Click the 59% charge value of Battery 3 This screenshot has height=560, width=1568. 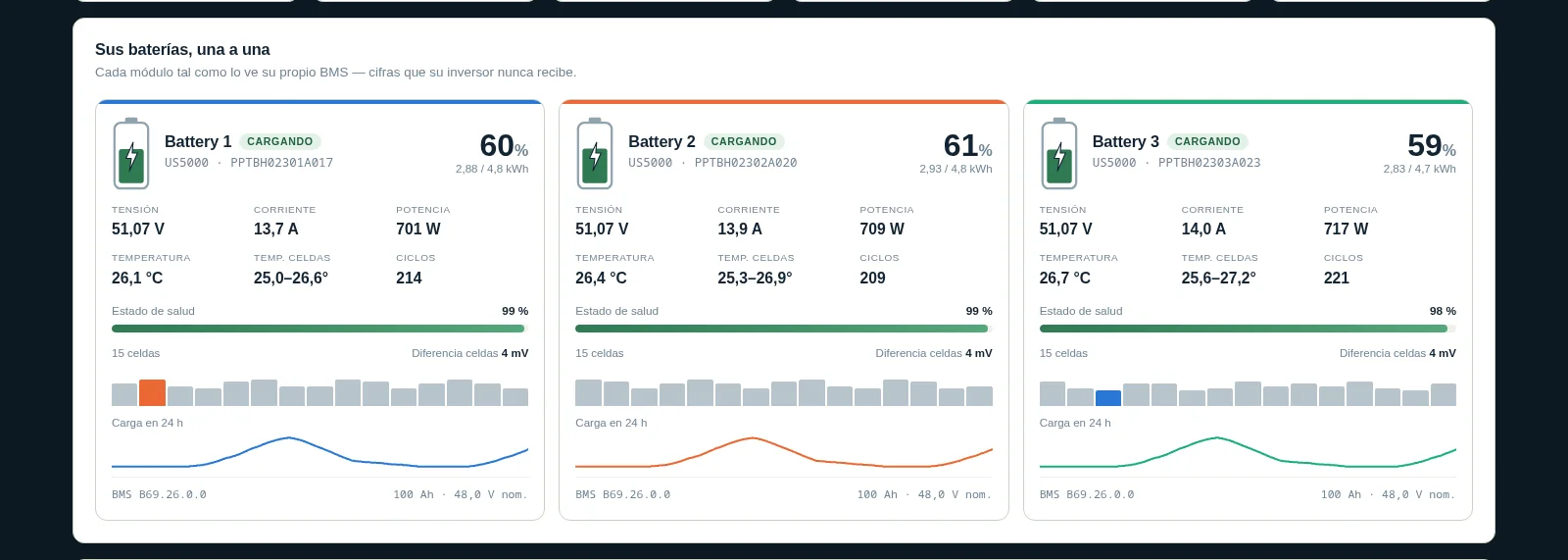coord(1432,145)
